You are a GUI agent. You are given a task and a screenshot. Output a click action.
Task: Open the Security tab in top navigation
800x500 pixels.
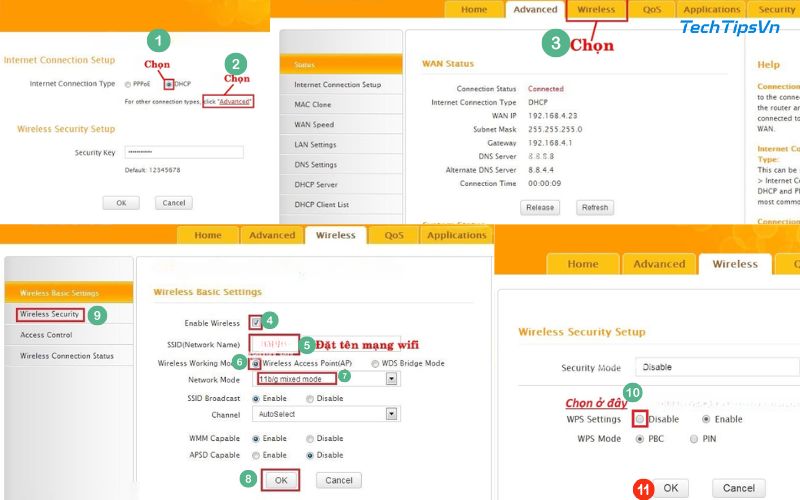tap(776, 10)
